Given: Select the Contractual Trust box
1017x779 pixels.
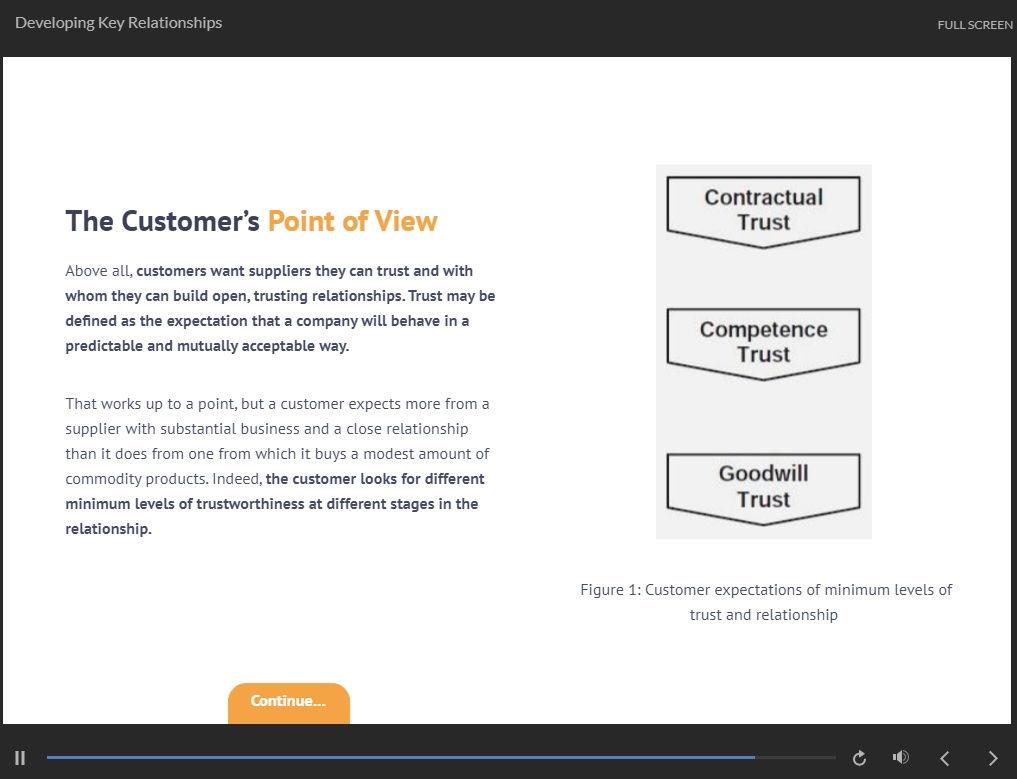Looking at the screenshot, I should click(x=763, y=210).
